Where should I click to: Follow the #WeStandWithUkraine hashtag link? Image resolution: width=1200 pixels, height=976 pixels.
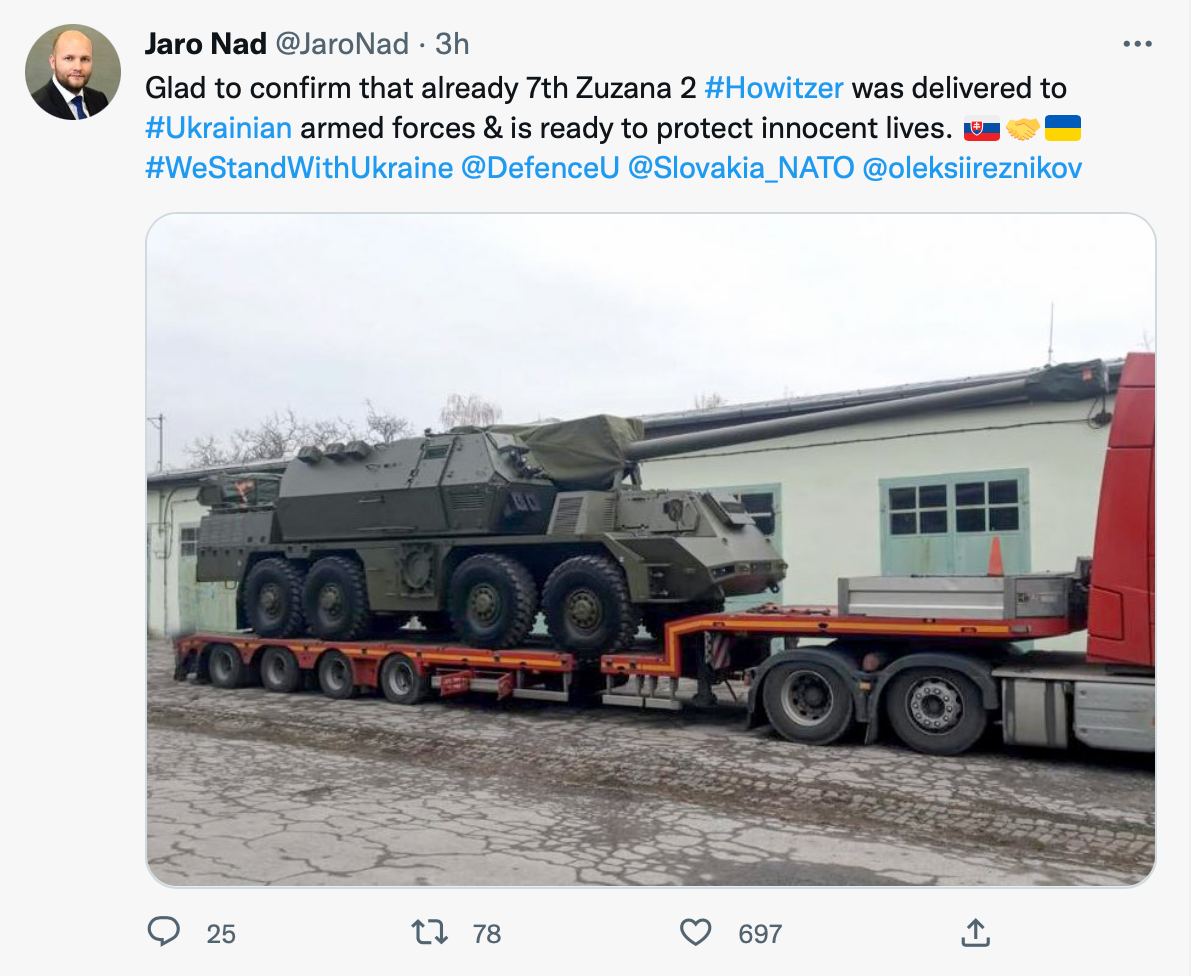(299, 167)
